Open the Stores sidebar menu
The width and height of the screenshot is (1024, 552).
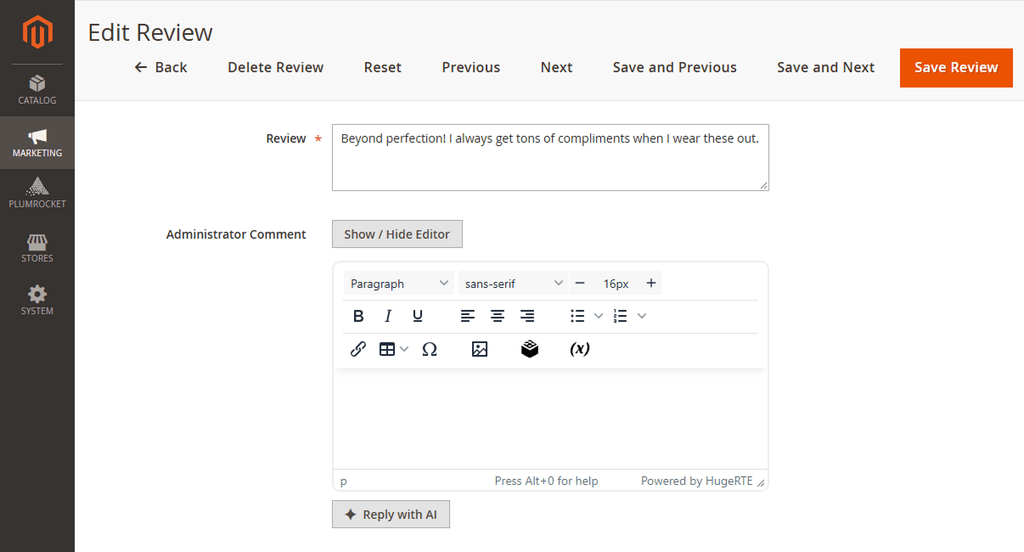click(37, 248)
